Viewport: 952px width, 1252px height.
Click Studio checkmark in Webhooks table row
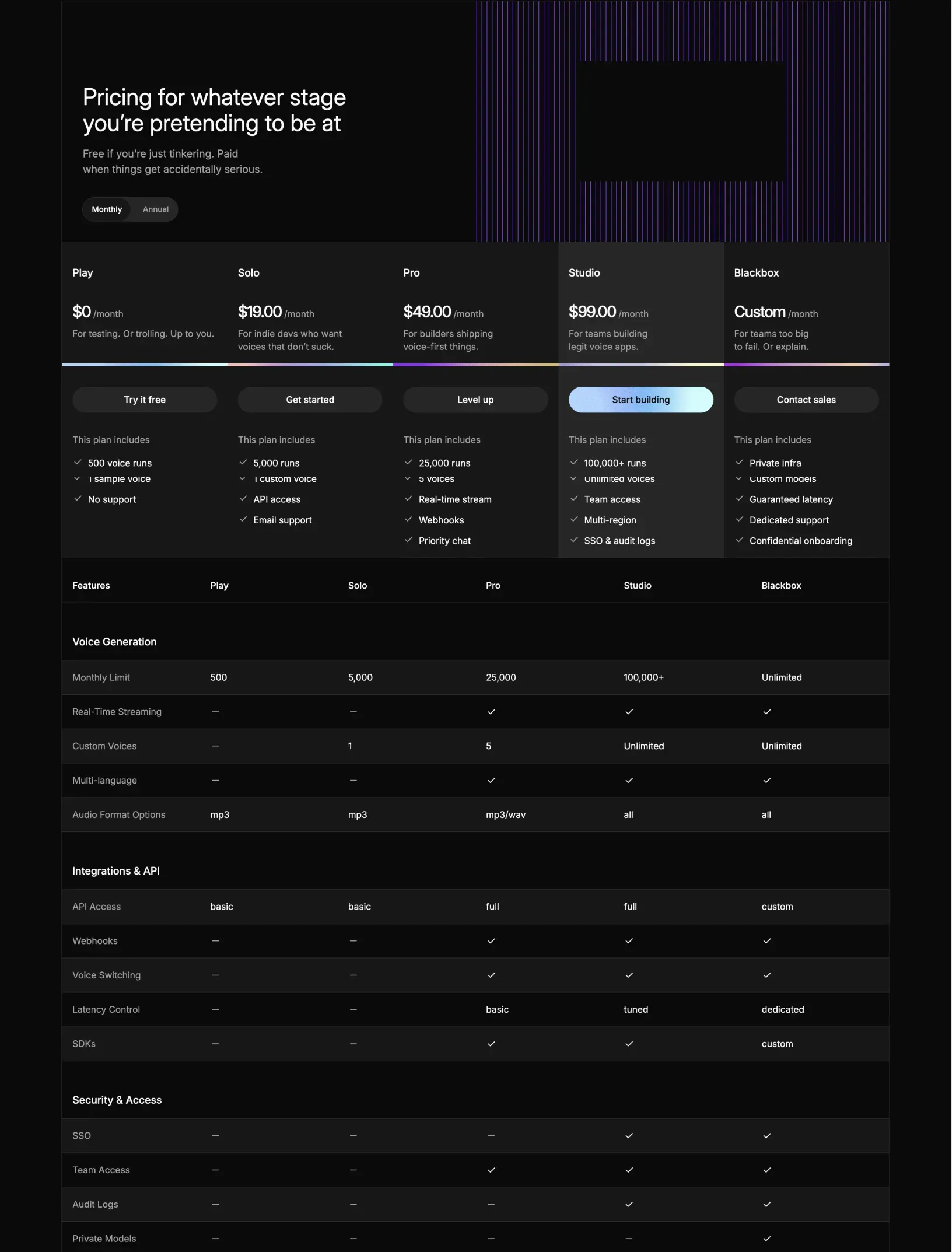click(x=629, y=941)
